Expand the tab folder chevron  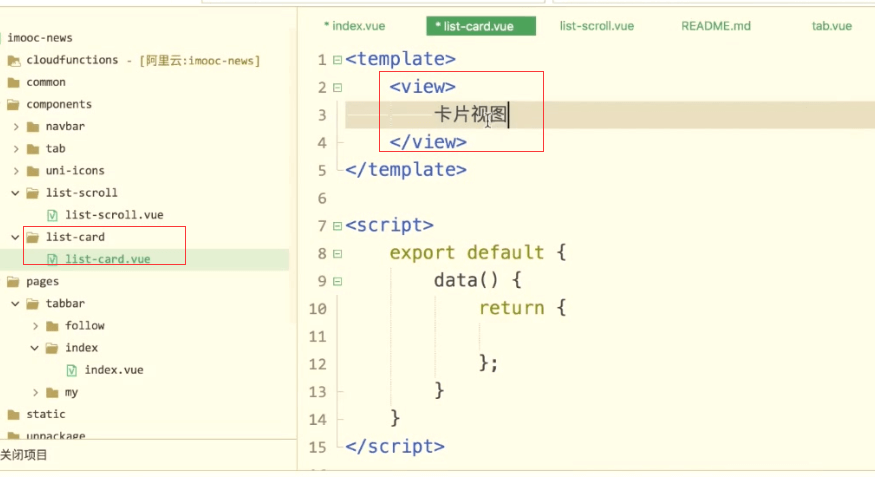(16, 149)
